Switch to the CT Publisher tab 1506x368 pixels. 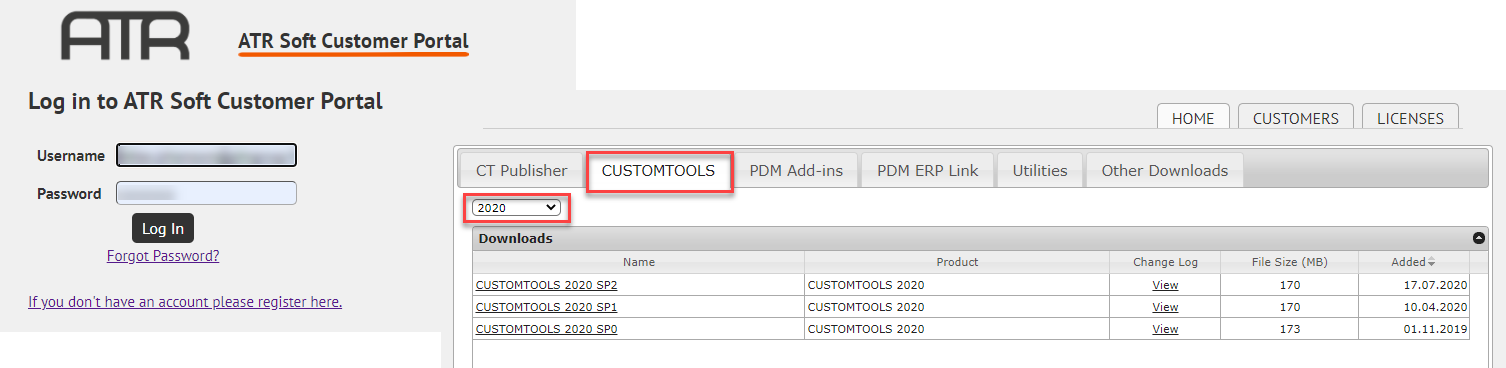[x=521, y=170]
